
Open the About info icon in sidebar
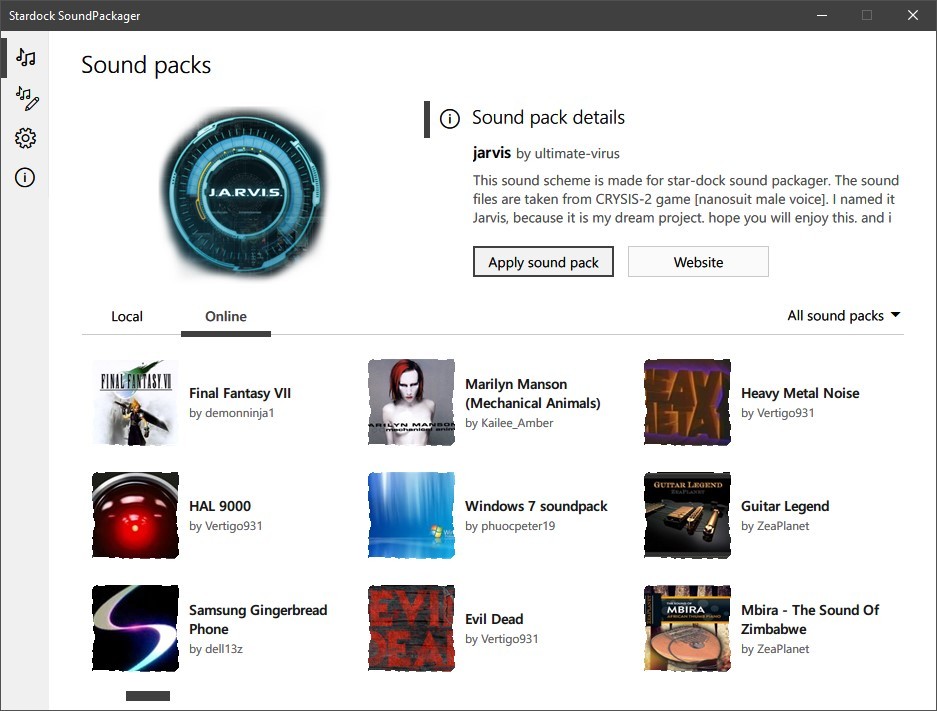click(x=25, y=177)
